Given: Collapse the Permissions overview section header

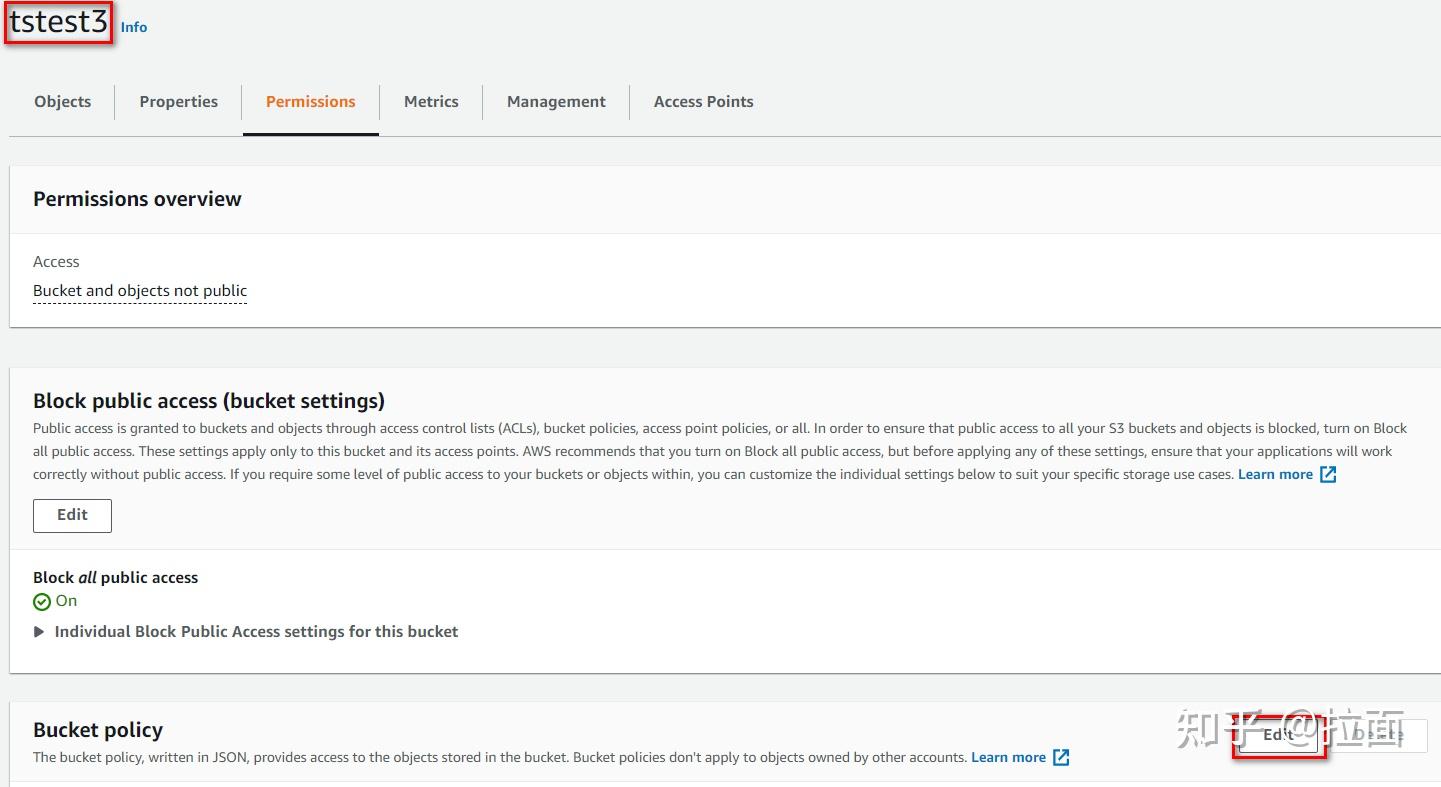Looking at the screenshot, I should click(x=137, y=199).
